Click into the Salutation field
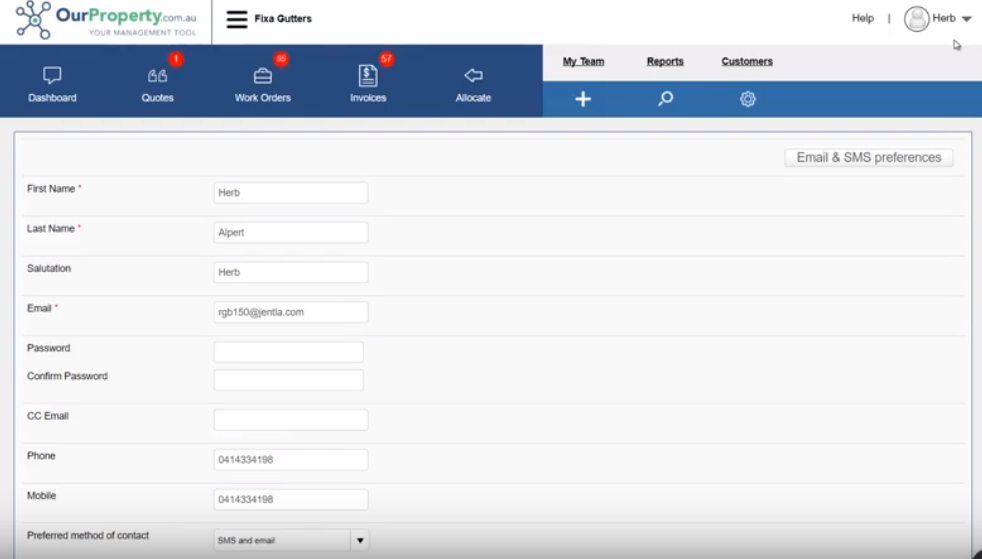 click(x=291, y=272)
